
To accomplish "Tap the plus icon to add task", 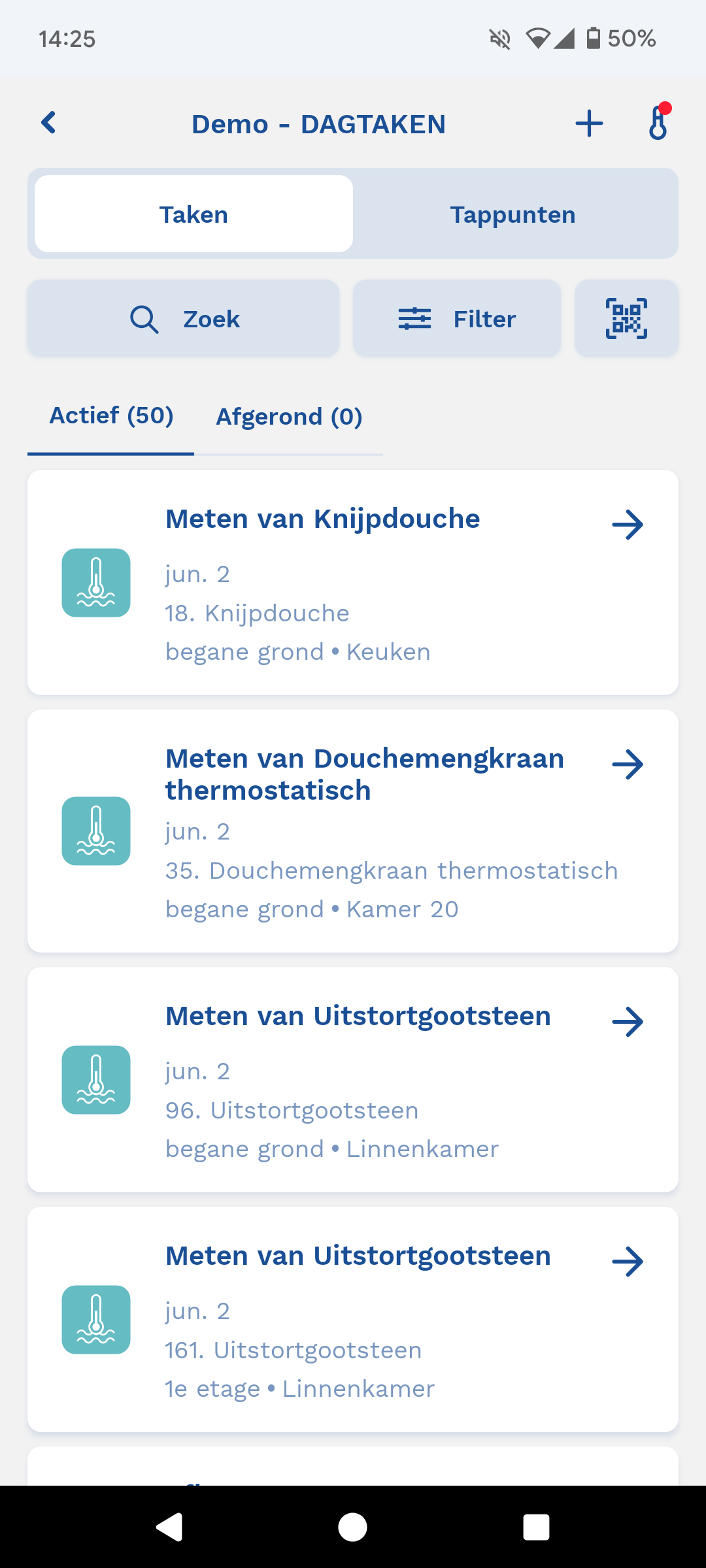I will (589, 123).
